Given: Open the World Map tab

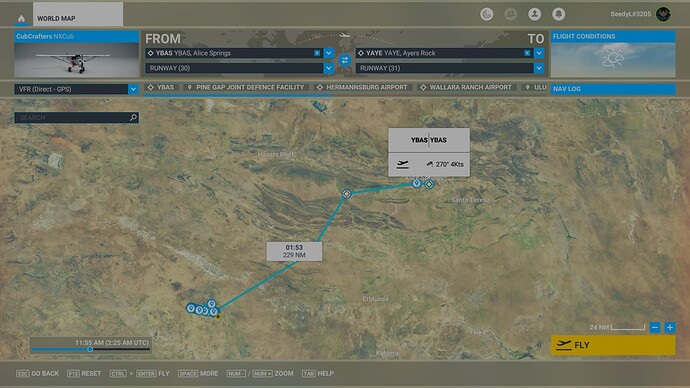Looking at the screenshot, I should [78, 15].
